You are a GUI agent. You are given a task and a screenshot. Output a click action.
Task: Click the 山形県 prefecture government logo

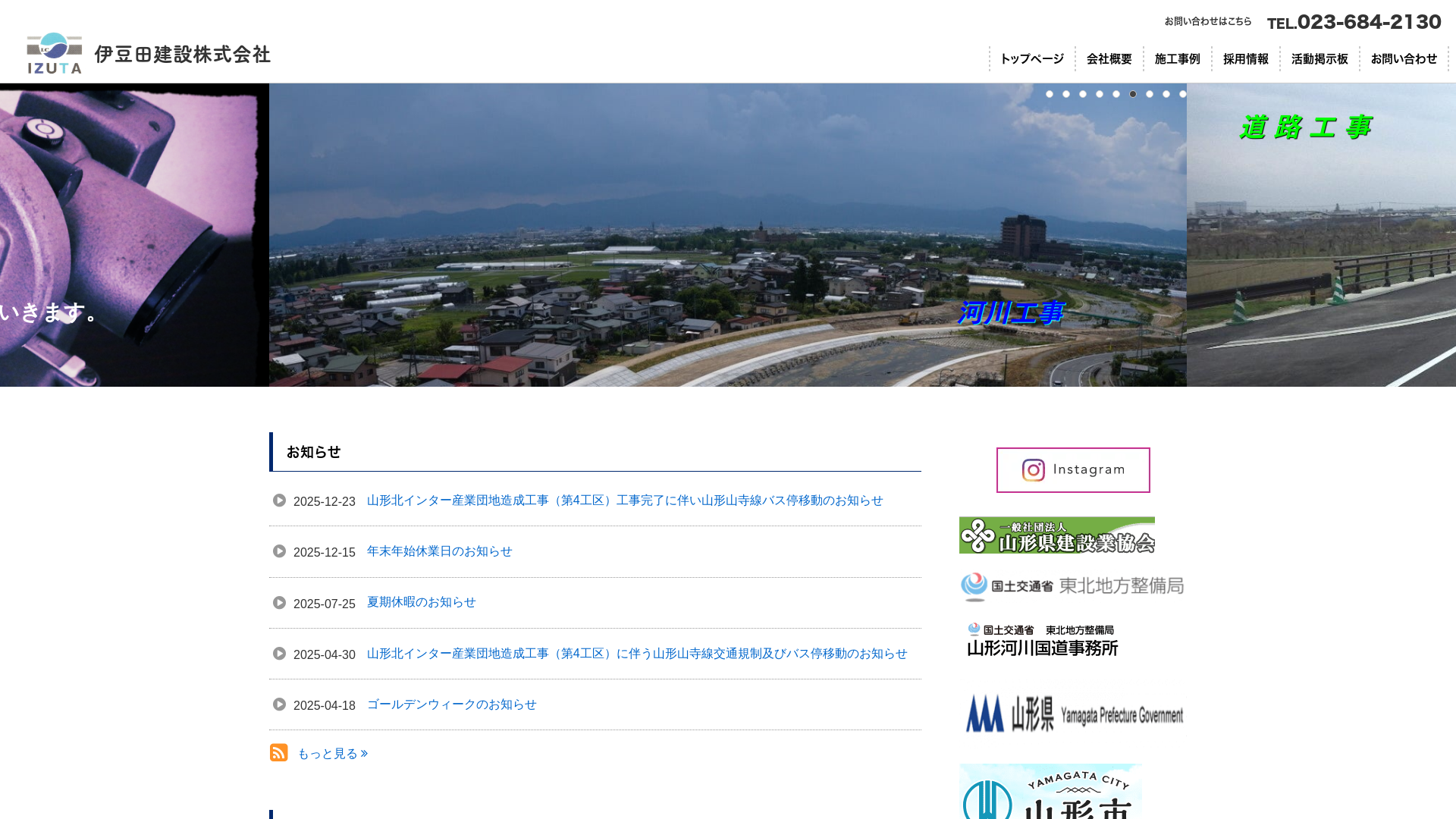click(1074, 711)
